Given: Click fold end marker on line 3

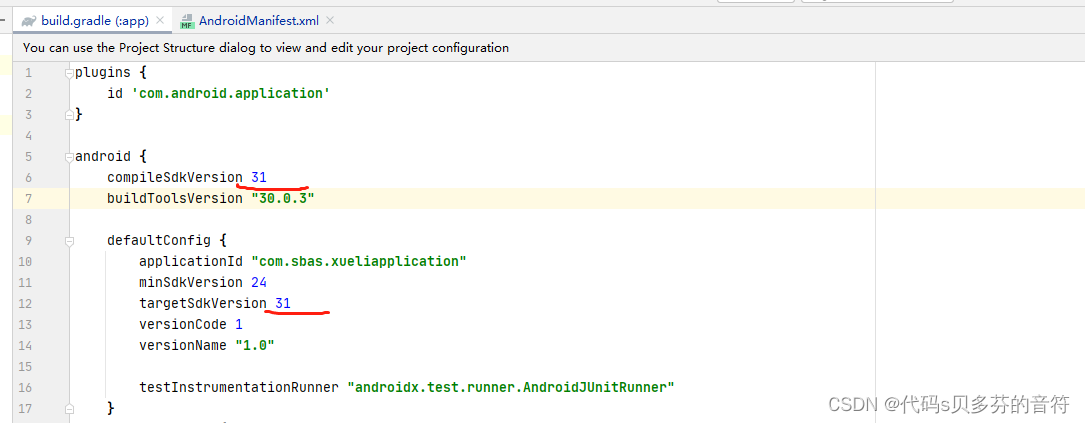Looking at the screenshot, I should 69,115.
